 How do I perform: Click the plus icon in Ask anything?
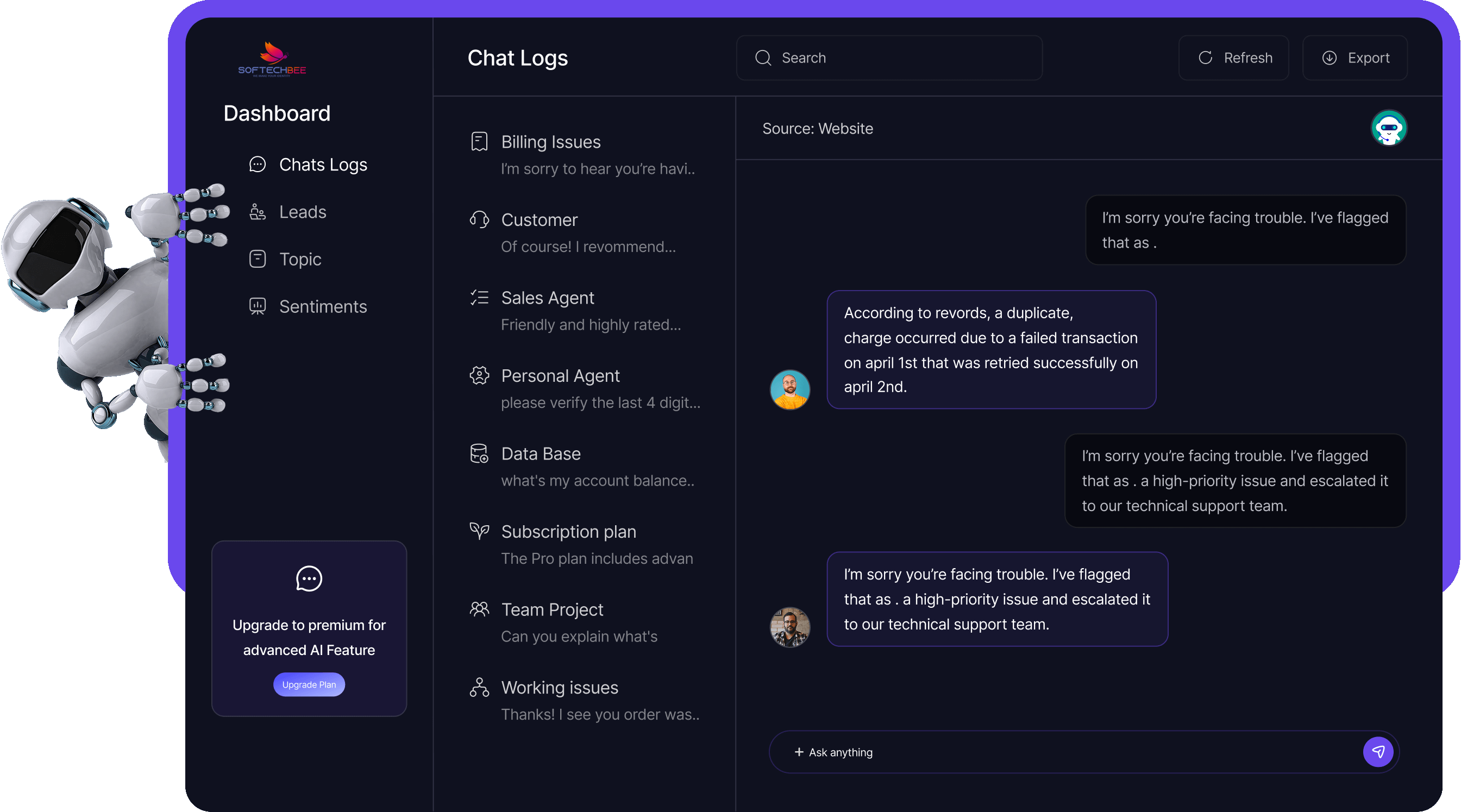799,752
